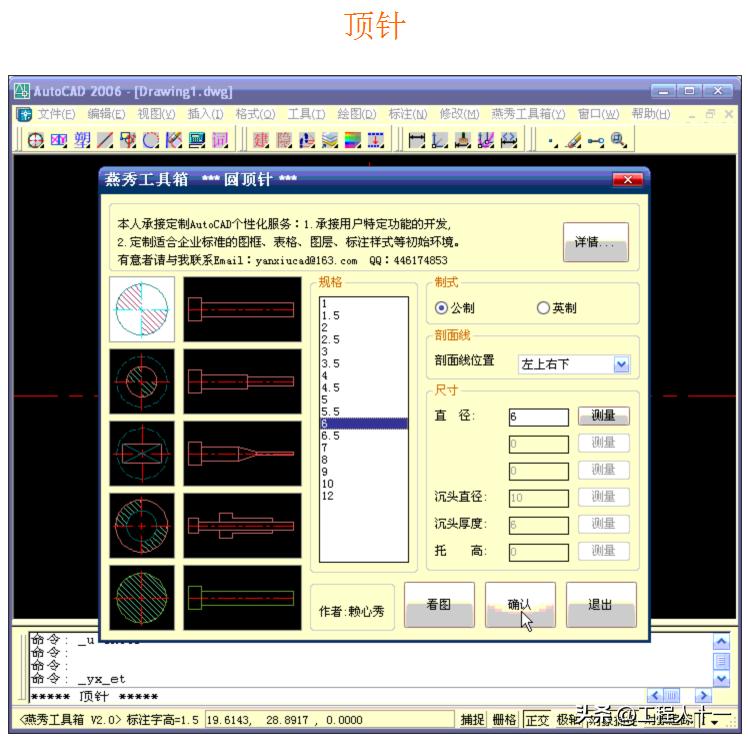Select size 6.5 in 规格 list
This screenshot has height=741, width=748.
pyautogui.click(x=364, y=436)
